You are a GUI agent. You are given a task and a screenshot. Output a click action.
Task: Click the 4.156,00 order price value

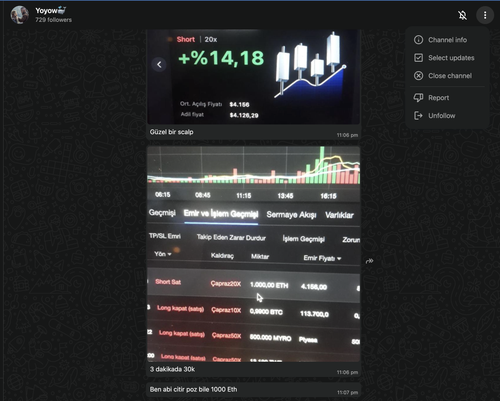(x=314, y=287)
